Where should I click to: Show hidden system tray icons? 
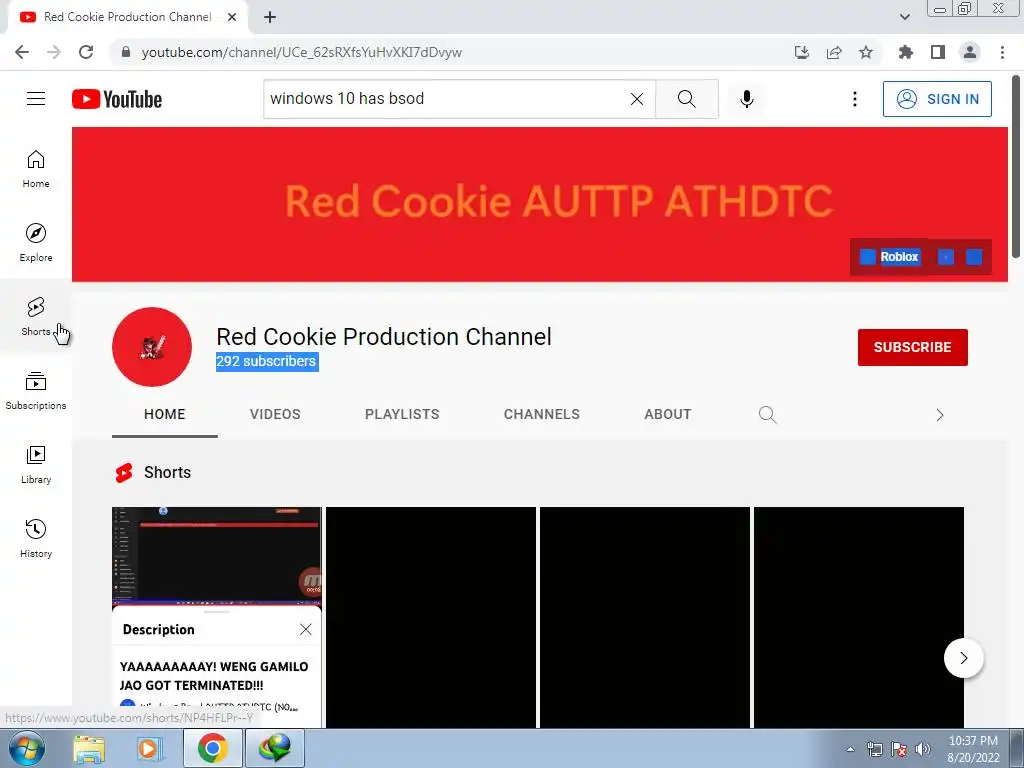click(x=850, y=749)
